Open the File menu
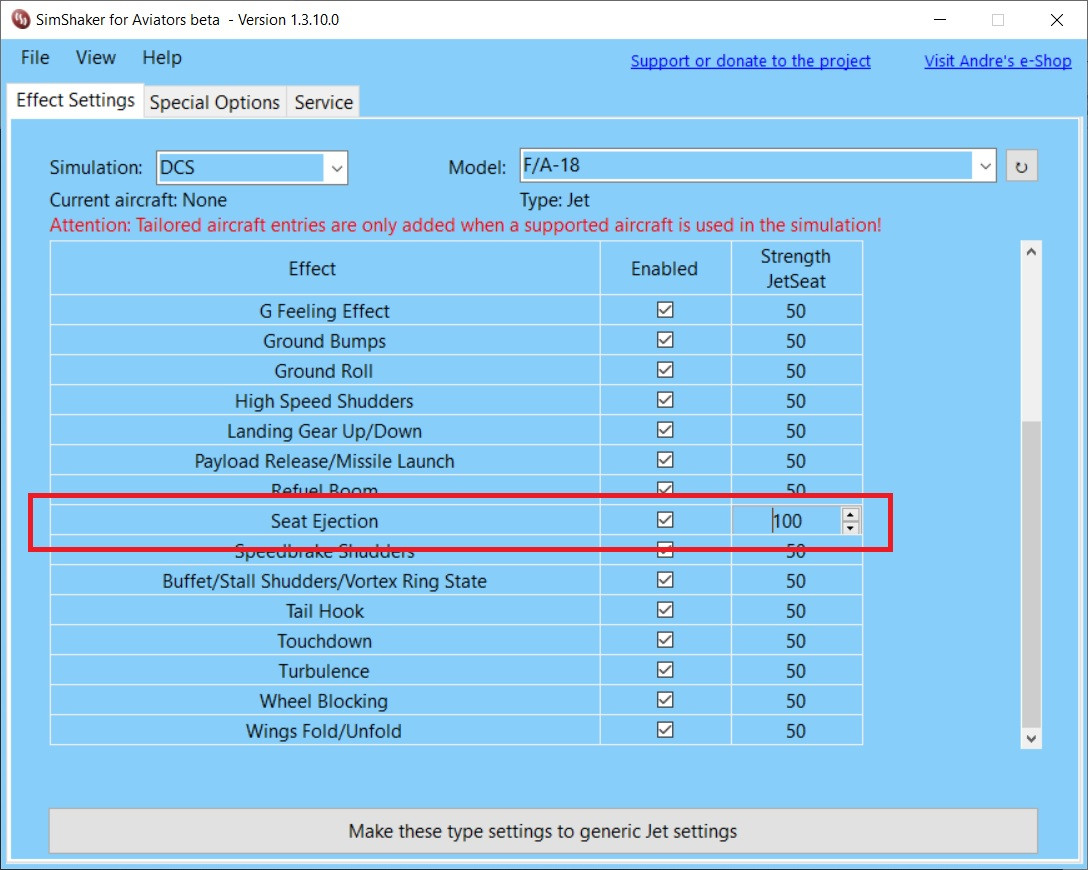 pyautogui.click(x=35, y=58)
